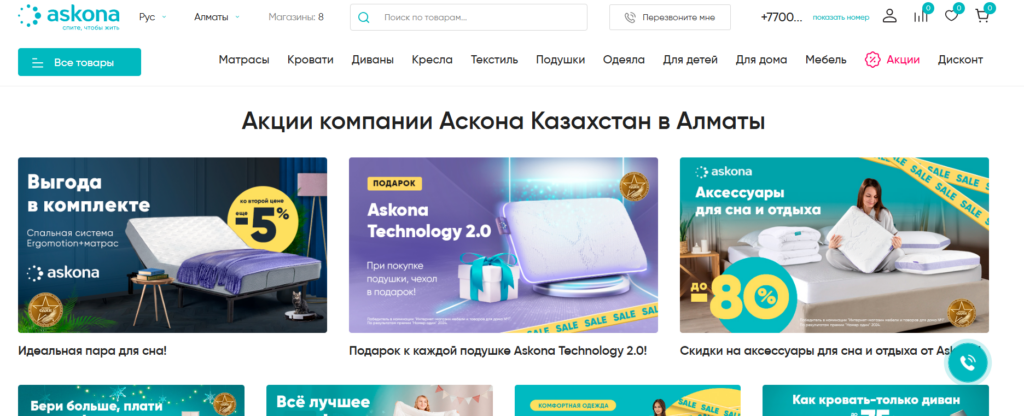The image size is (1024, 416).
Task: Click the Askona logo
Action: pos(69,17)
